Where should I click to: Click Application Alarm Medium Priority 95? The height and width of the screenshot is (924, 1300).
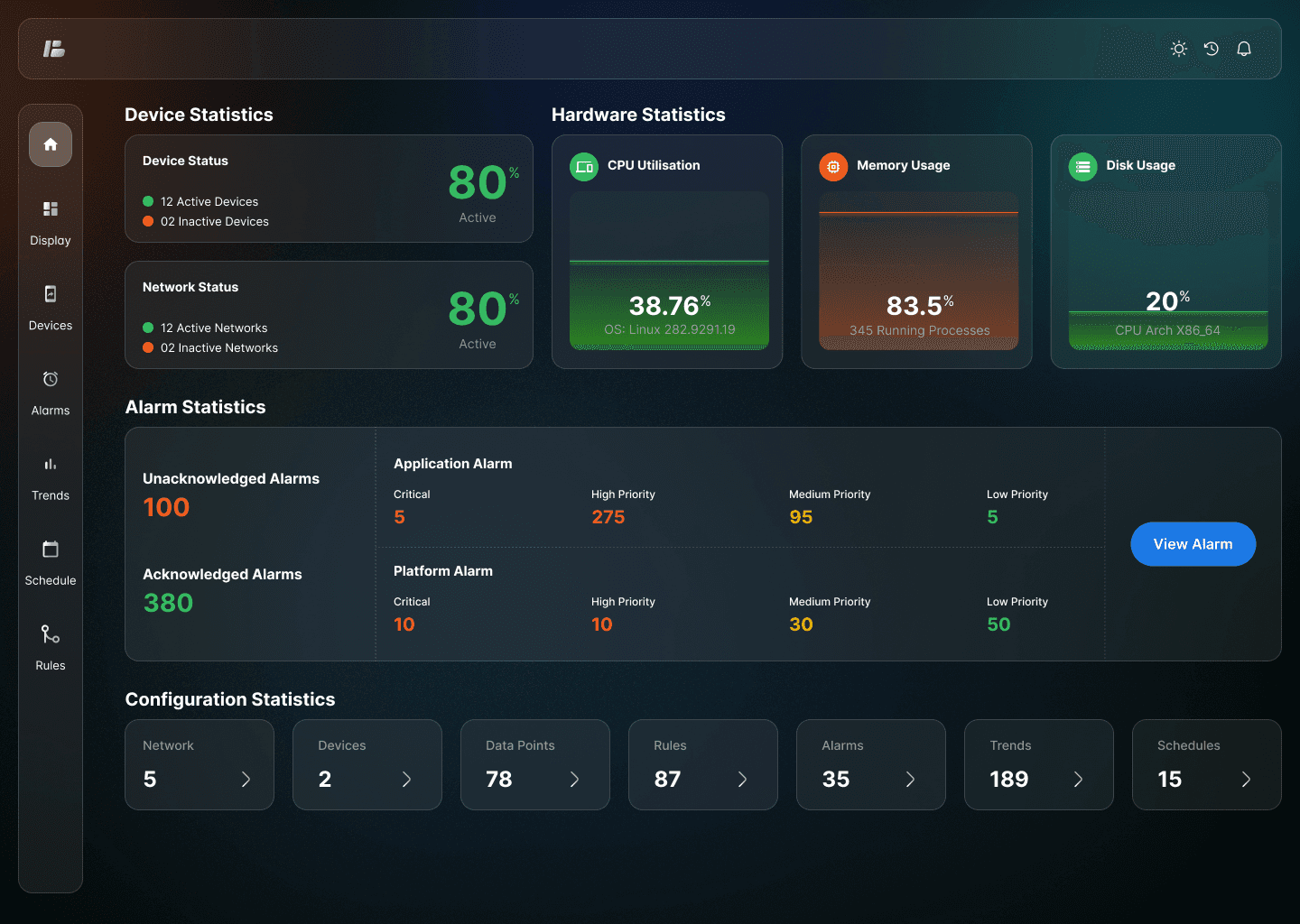point(801,517)
